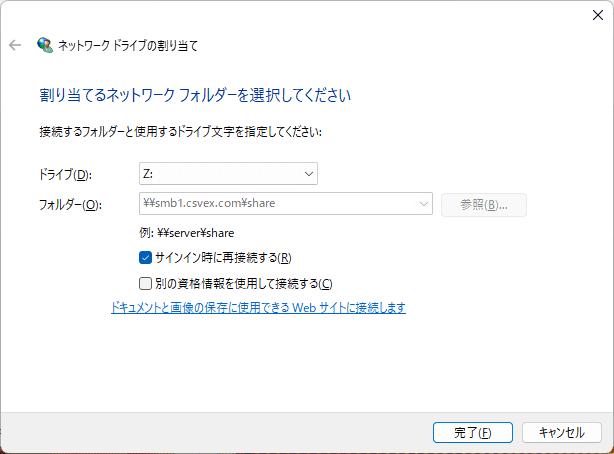
Task: Close the Map Network Drive dialog
Action: click(598, 15)
